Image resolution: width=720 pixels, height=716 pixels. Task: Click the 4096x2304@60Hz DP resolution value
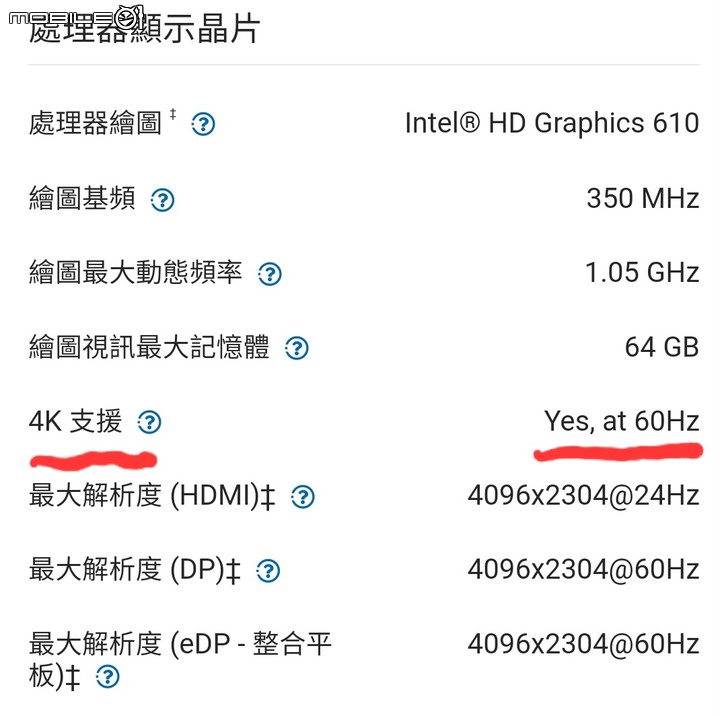584,569
